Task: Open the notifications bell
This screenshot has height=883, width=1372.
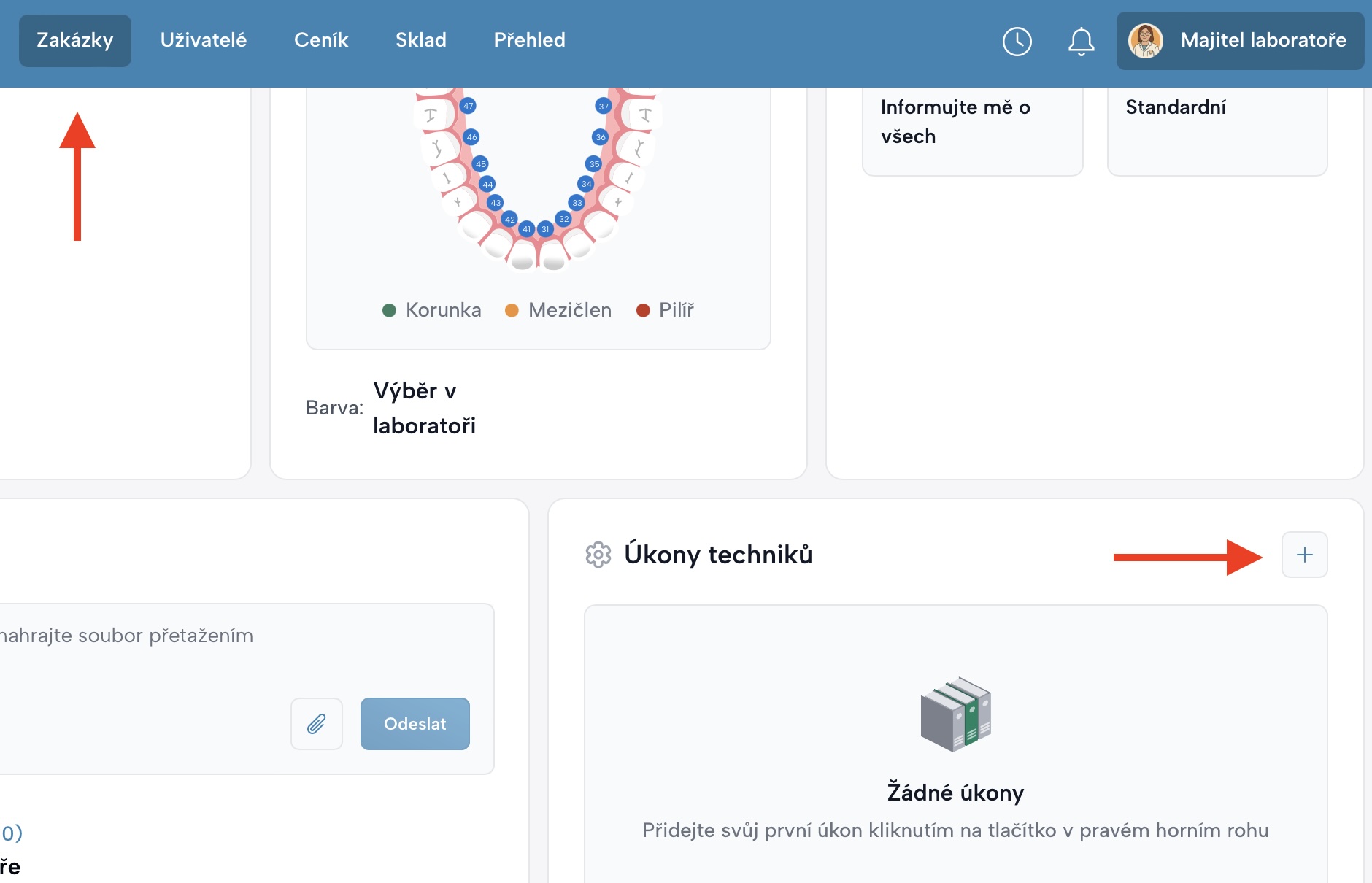Action: [x=1081, y=42]
